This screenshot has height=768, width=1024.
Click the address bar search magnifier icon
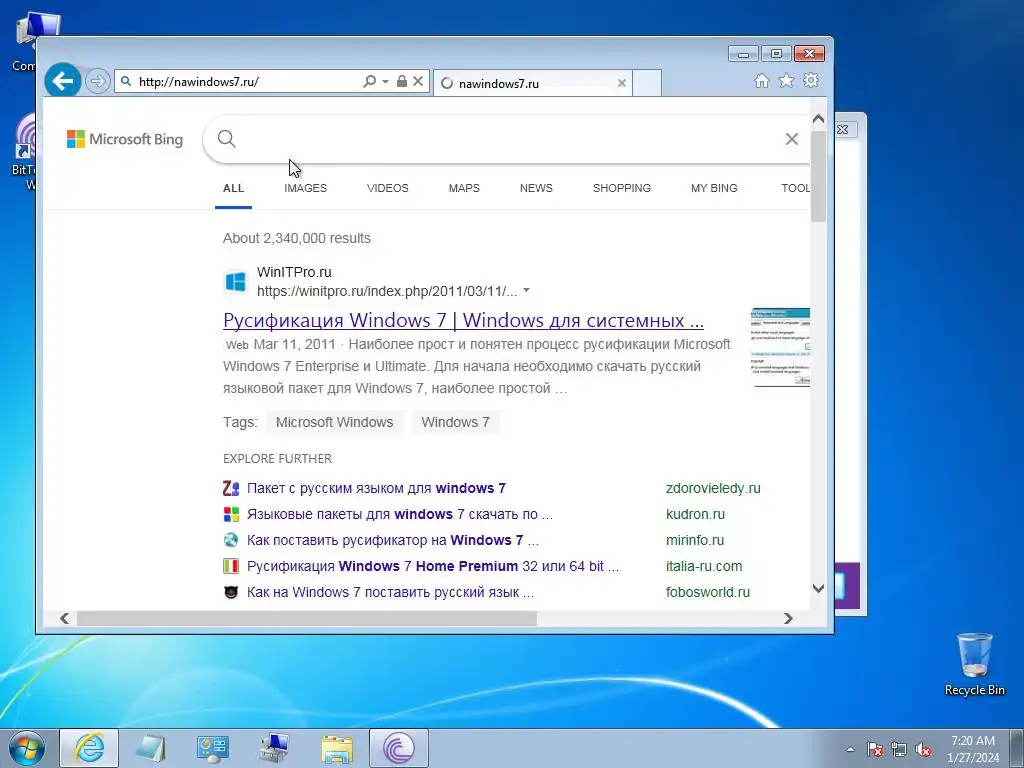[x=370, y=82]
